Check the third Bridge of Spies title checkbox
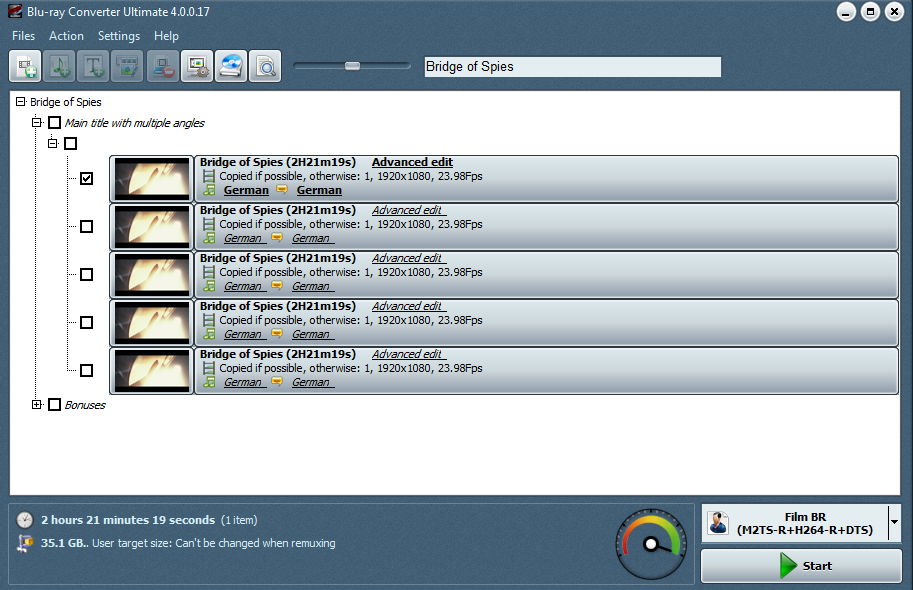Image resolution: width=913 pixels, height=590 pixels. 86,274
